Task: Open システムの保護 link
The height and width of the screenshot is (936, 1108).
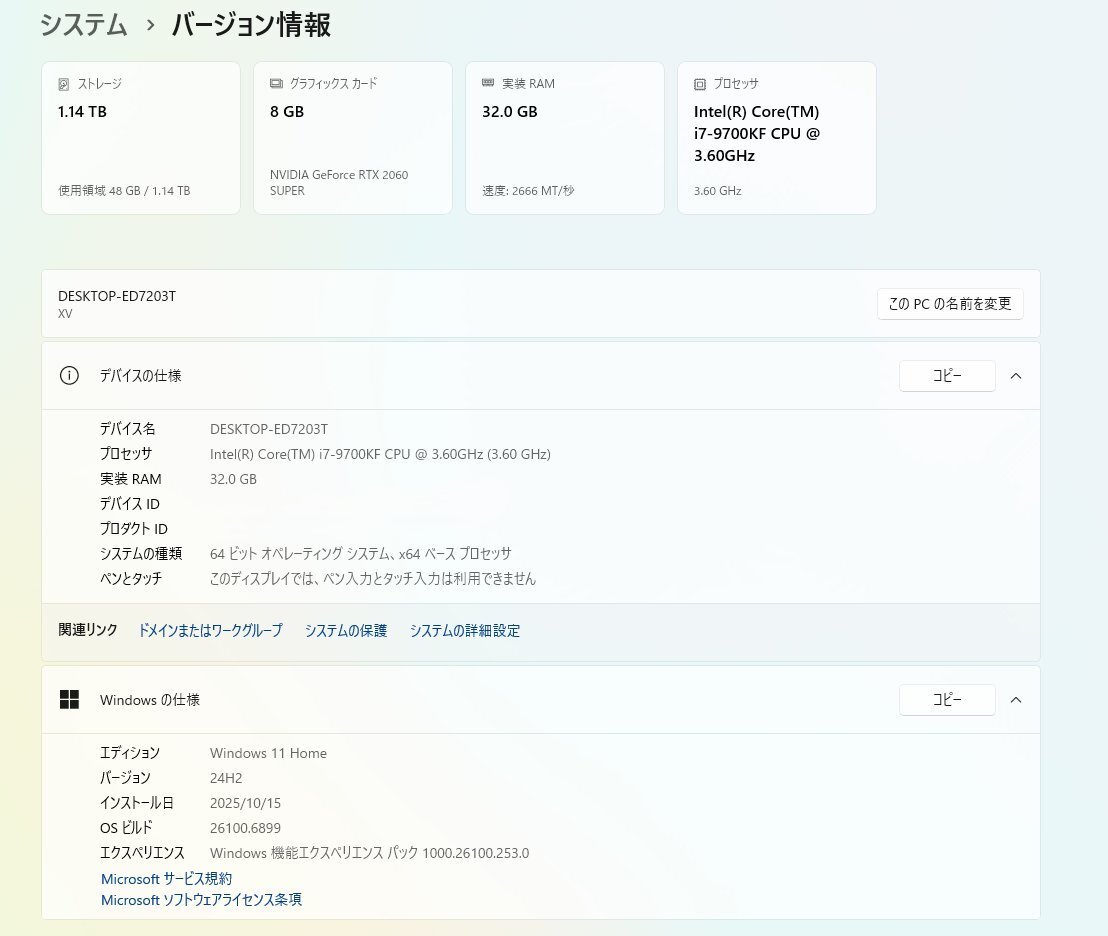Action: coord(346,630)
